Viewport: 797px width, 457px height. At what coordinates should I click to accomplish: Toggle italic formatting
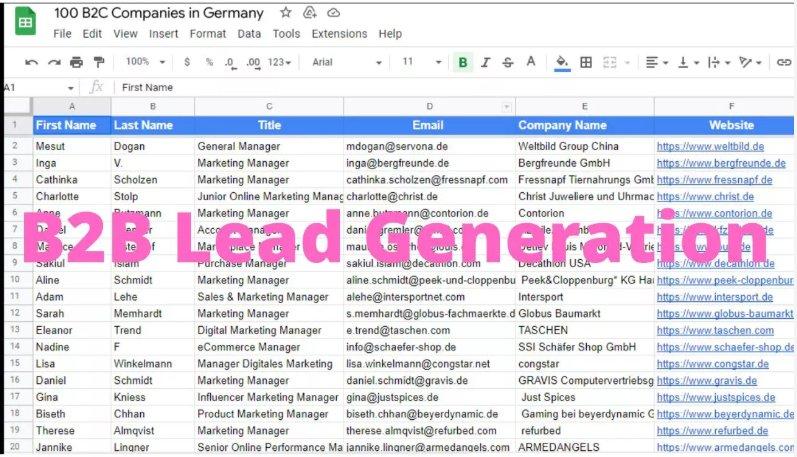[x=485, y=62]
